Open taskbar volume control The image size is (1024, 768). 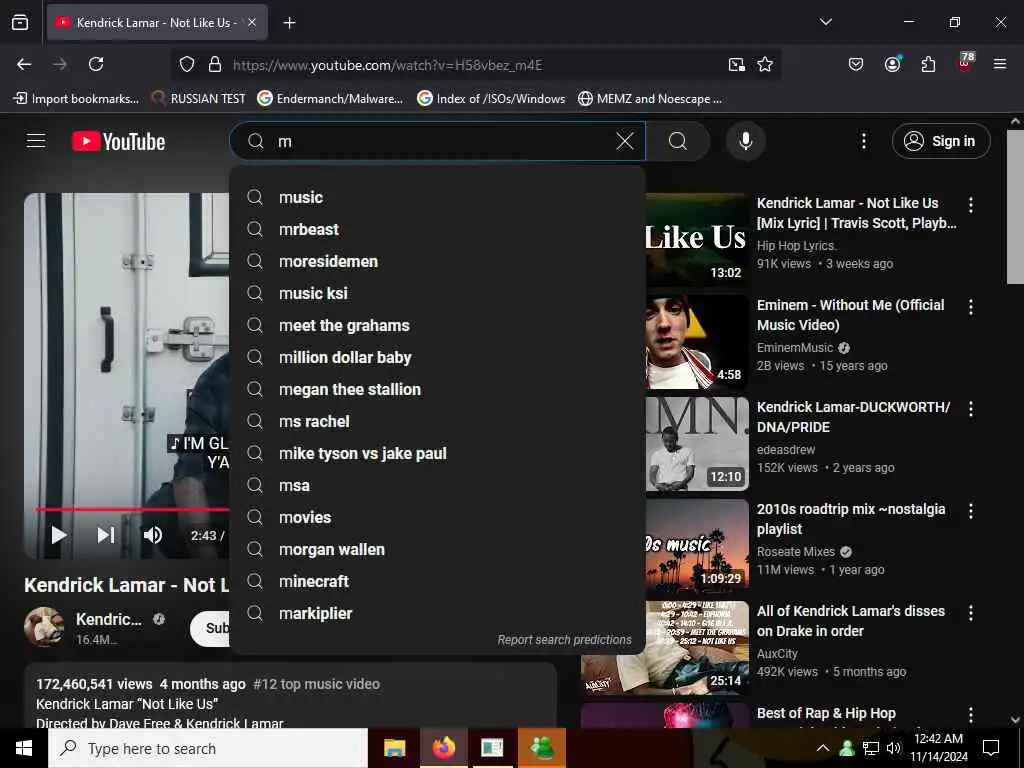point(894,748)
